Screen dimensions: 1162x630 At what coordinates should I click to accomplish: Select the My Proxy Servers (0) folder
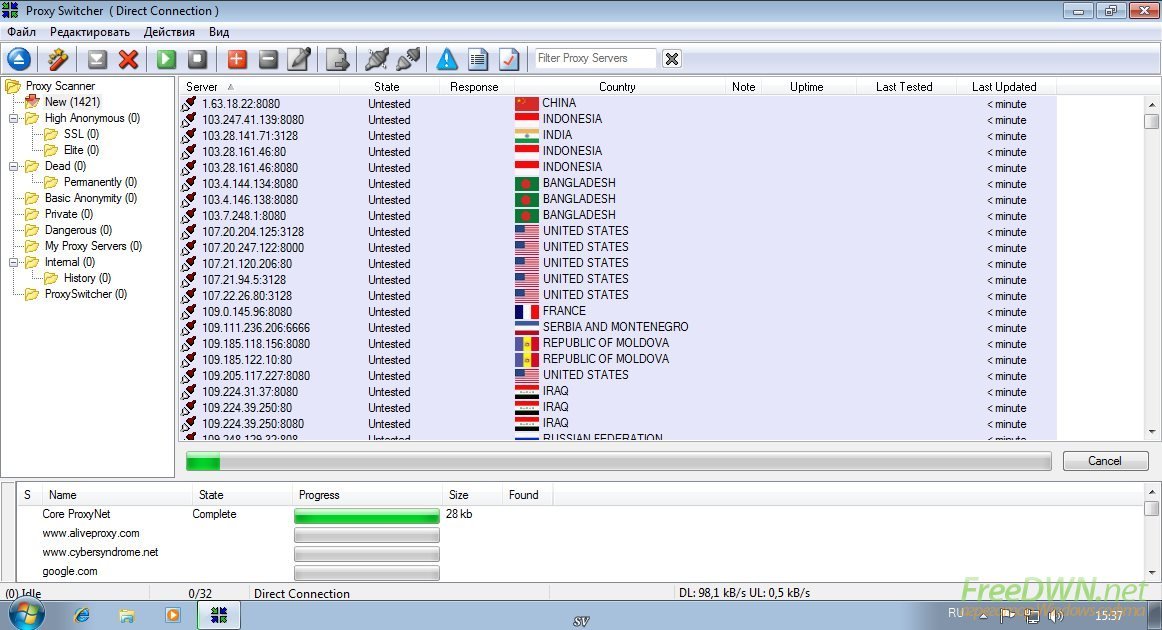[93, 246]
